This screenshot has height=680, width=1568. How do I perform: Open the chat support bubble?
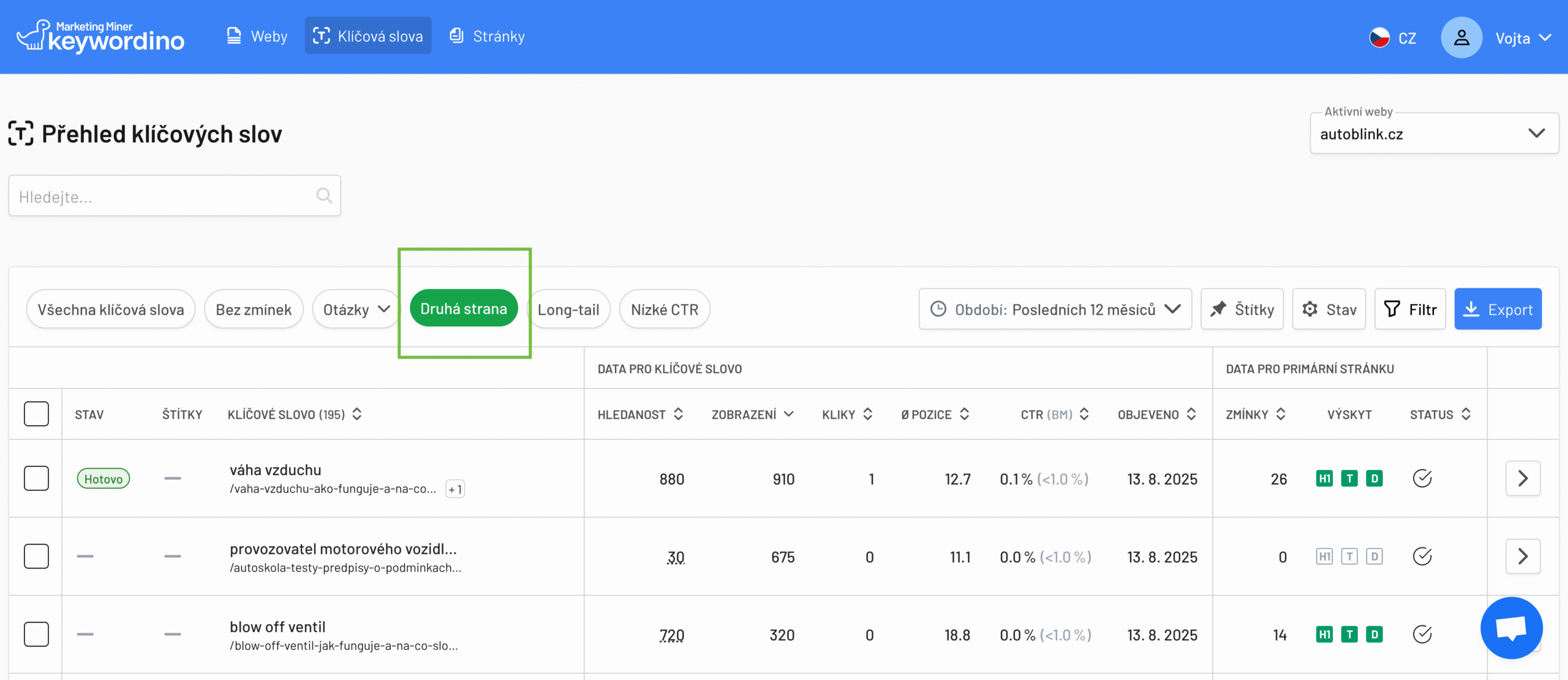1511,627
